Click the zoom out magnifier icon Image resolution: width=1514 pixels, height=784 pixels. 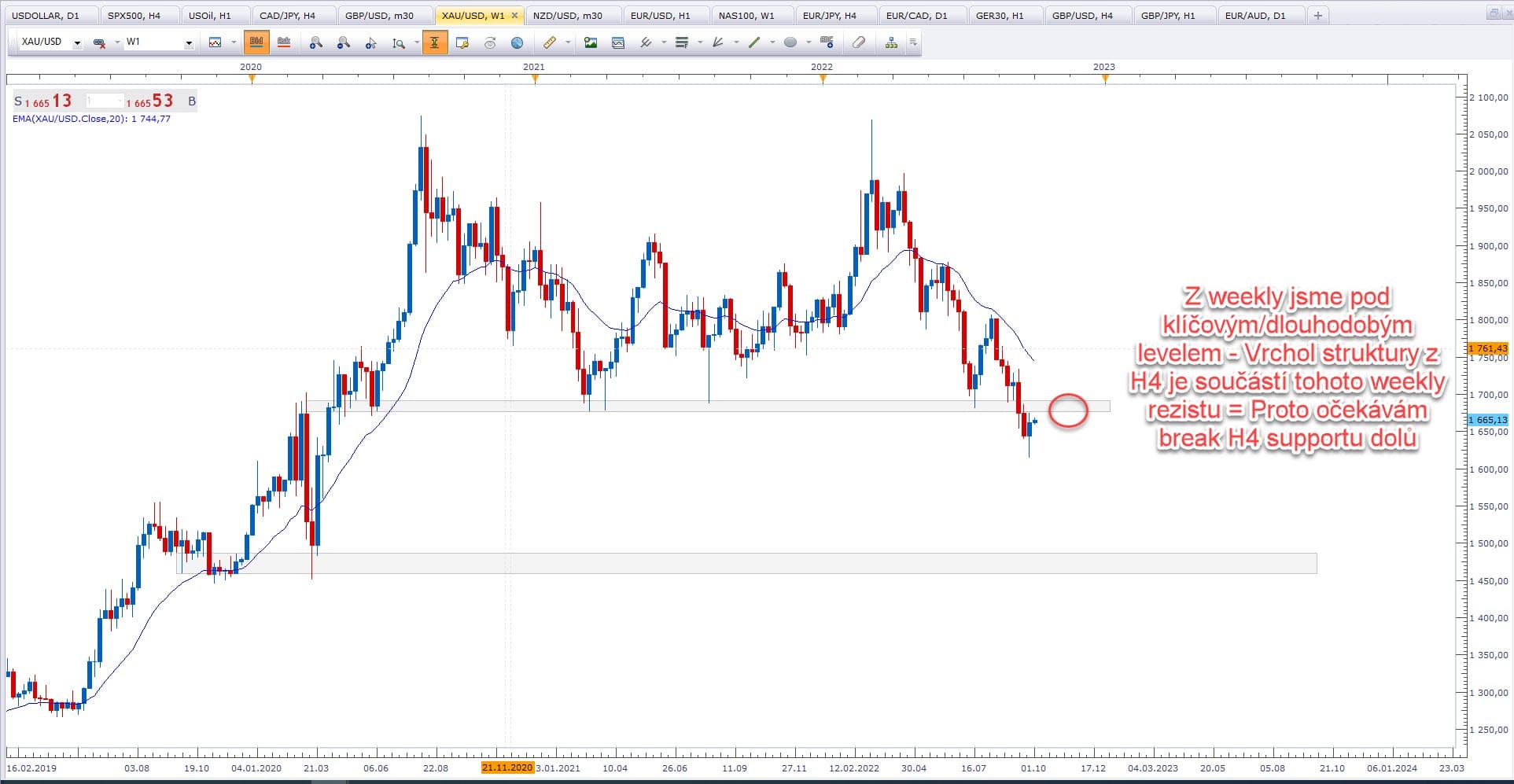[343, 42]
